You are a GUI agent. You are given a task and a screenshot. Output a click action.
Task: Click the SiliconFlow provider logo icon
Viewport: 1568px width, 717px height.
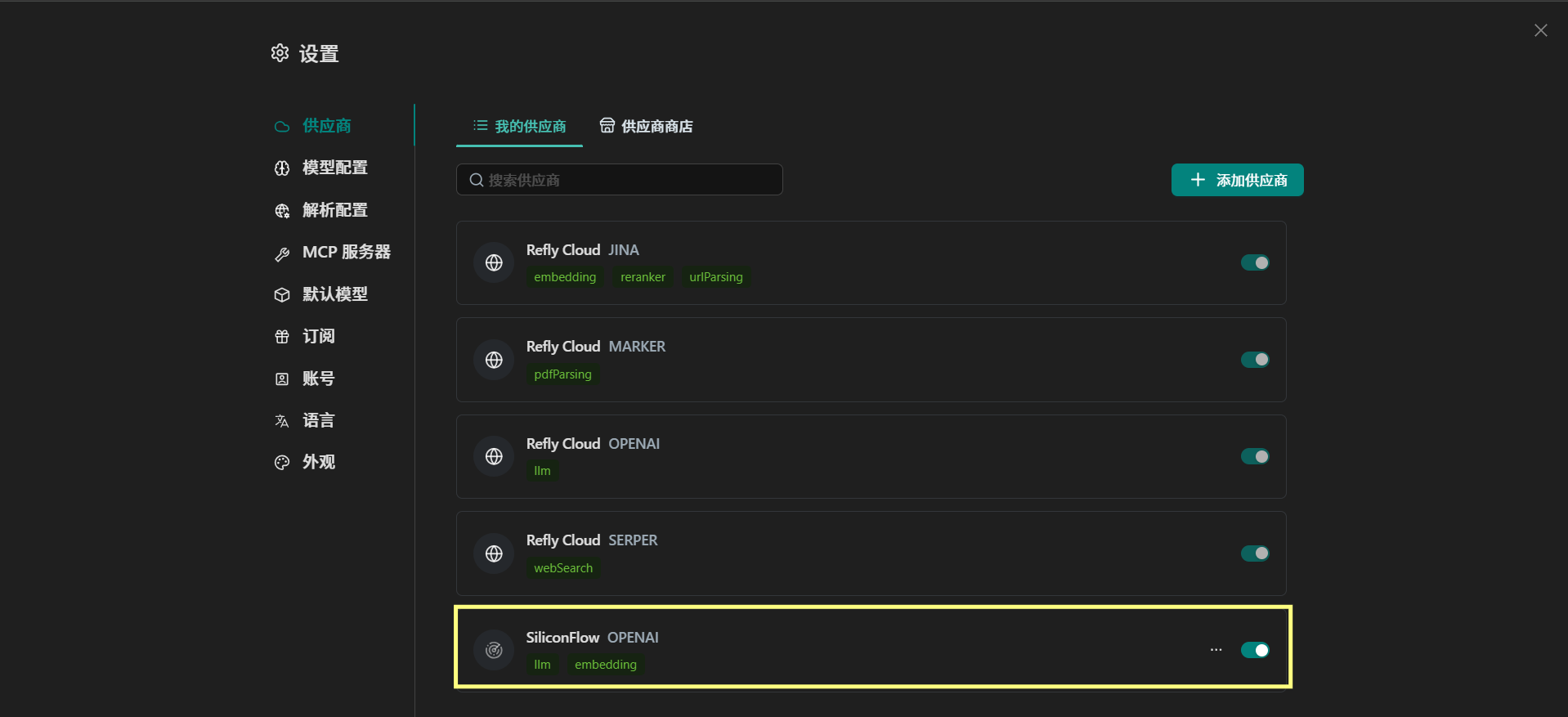pos(494,650)
